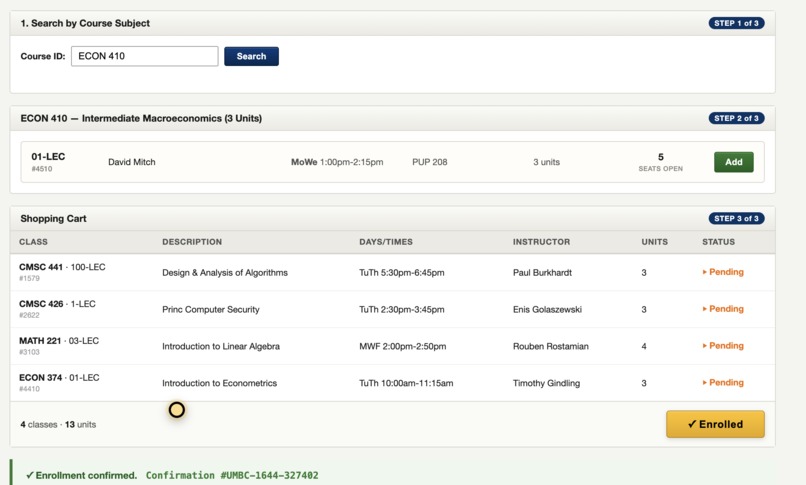Click the CLASS column header
Screen dimensions: 806x485
tap(33, 241)
